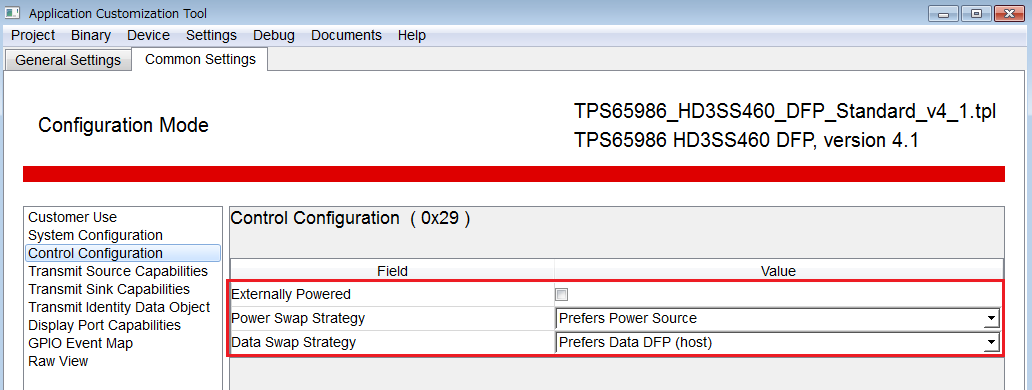Viewport: 1032px width, 390px height.
Task: Expand the Data Swap Strategy dropdown arrow
Action: tap(991, 343)
